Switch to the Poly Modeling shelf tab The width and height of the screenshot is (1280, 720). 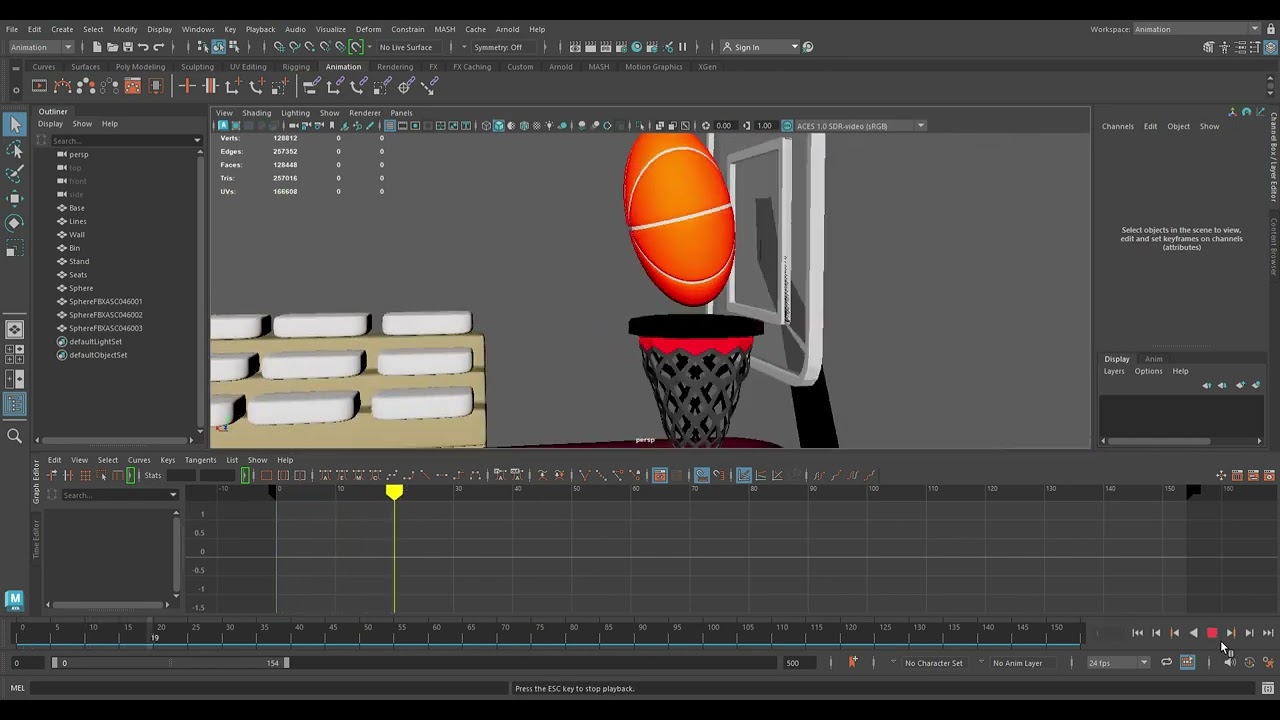(x=140, y=67)
